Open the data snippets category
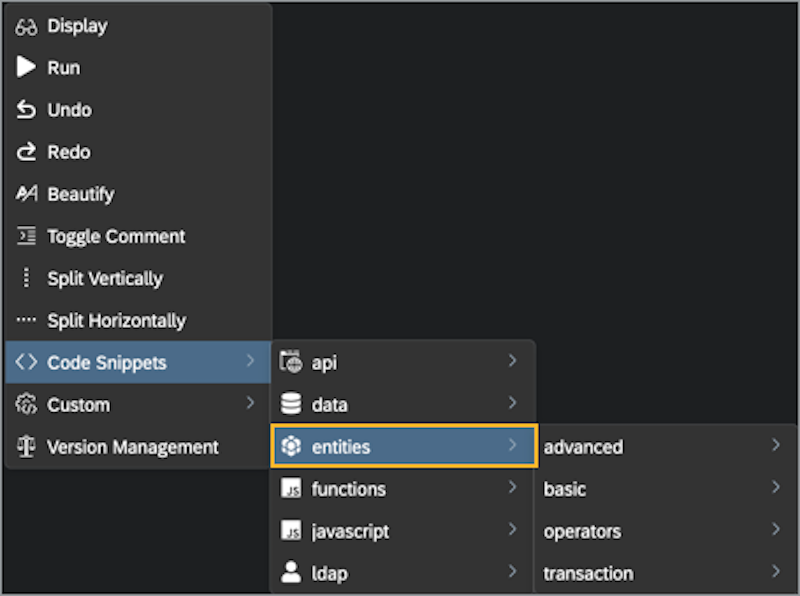This screenshot has height=596, width=800. 404,404
